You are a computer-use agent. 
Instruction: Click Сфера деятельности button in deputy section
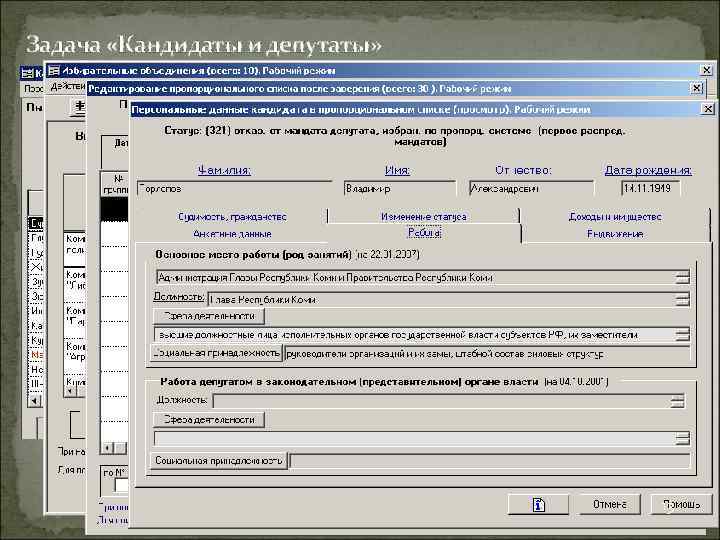[x=208, y=419]
